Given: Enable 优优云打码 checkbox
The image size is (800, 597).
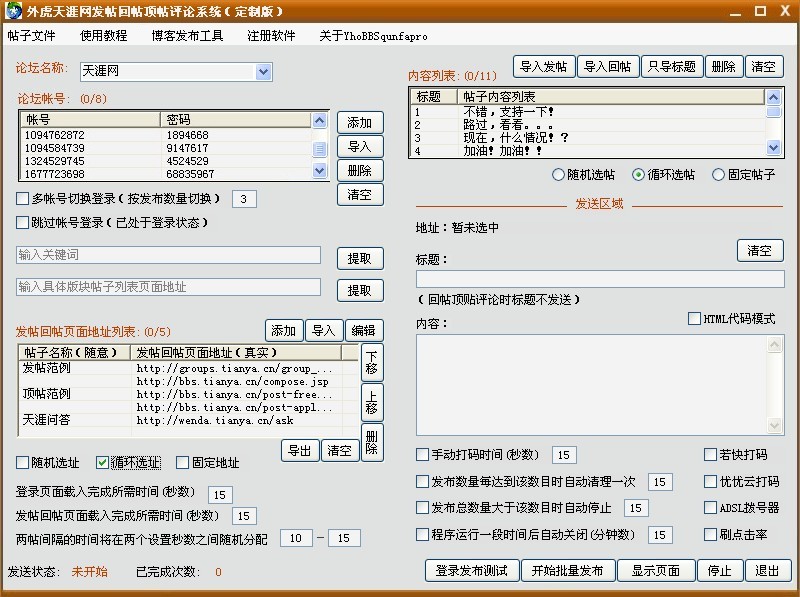Looking at the screenshot, I should 710,481.
